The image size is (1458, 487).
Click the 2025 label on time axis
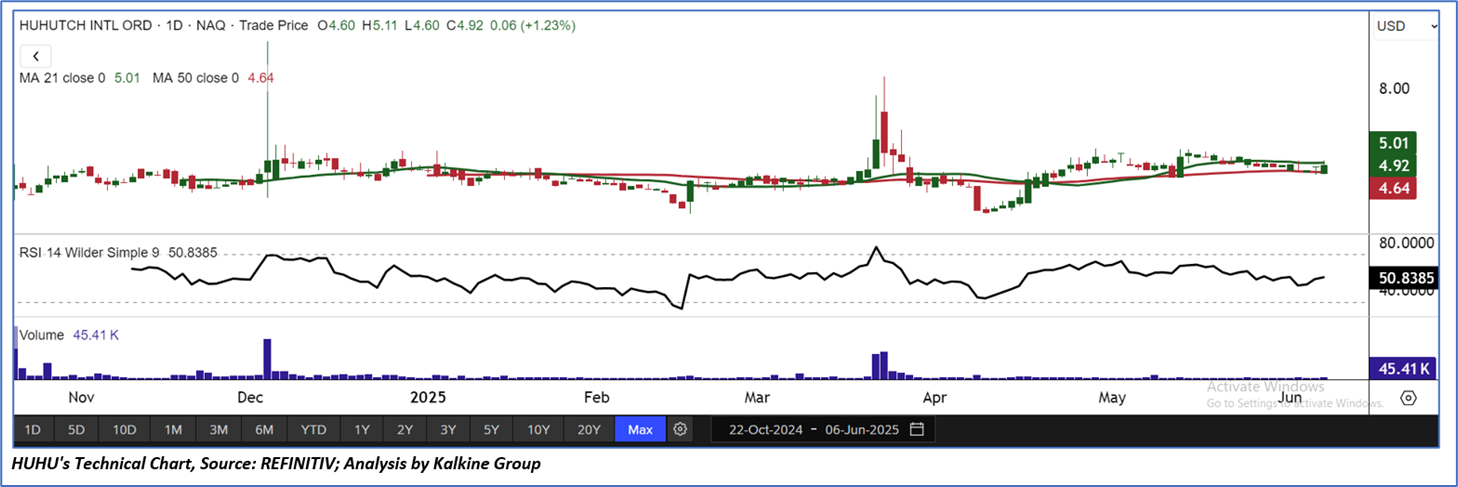point(427,398)
